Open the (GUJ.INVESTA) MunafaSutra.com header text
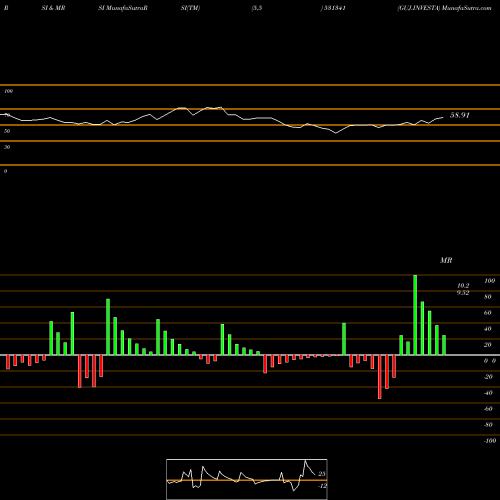This screenshot has height=500, width=500. click(x=444, y=8)
